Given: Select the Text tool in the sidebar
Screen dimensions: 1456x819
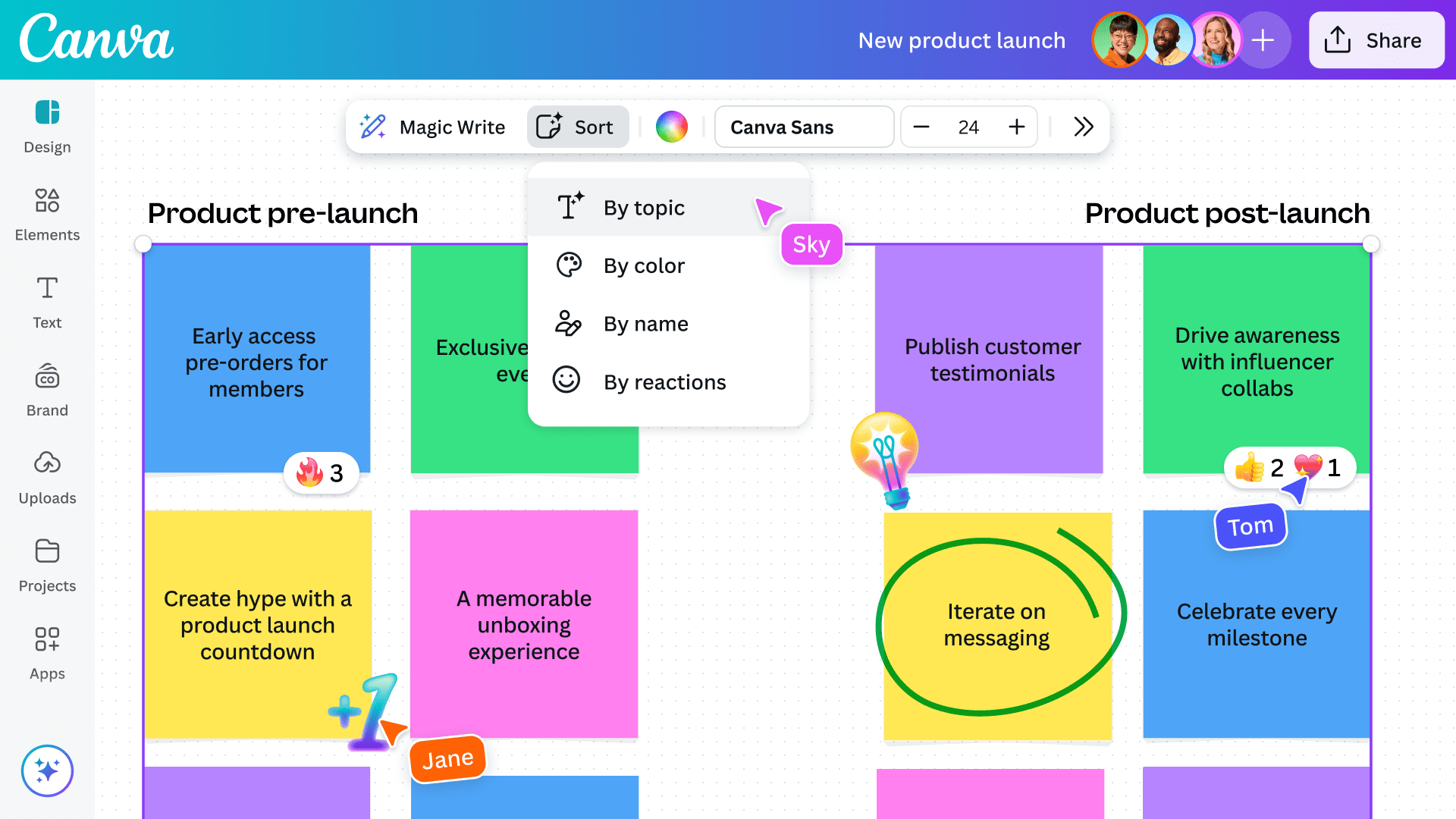Looking at the screenshot, I should (46, 301).
